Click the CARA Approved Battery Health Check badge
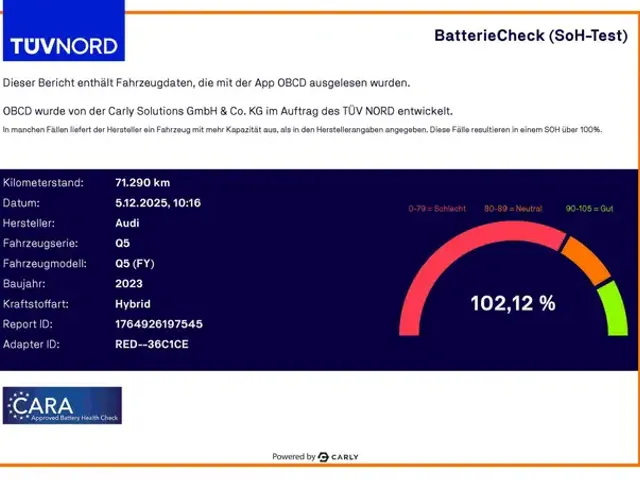Screen dimensions: 640x480 pyautogui.click(x=62, y=405)
